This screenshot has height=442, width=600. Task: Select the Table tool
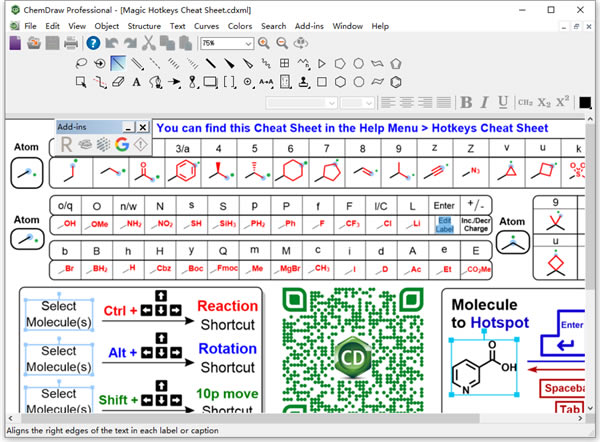tap(285, 63)
